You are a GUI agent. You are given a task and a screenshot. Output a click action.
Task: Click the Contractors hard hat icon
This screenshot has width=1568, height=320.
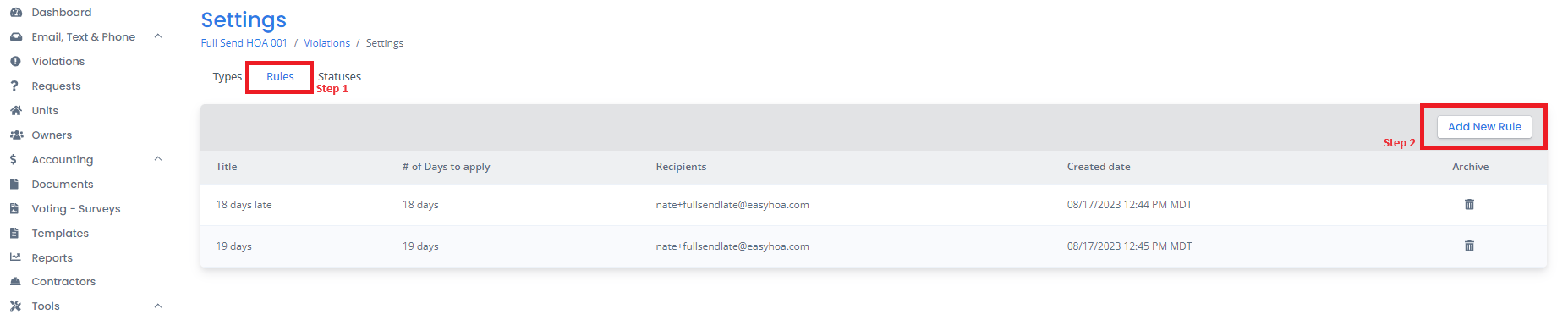(15, 282)
